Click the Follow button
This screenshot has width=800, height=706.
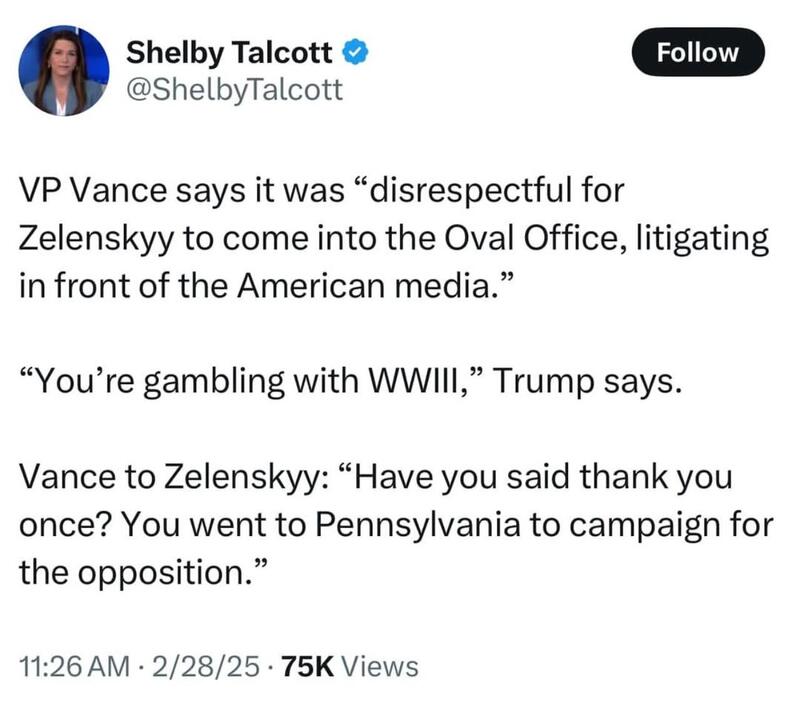pos(698,53)
